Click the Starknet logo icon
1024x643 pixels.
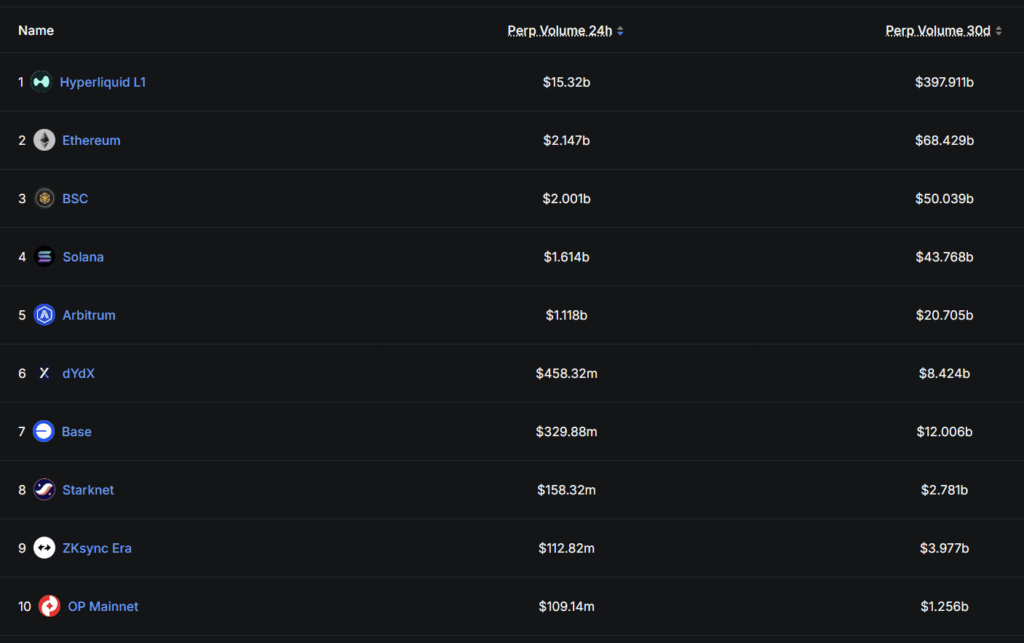tap(44, 490)
